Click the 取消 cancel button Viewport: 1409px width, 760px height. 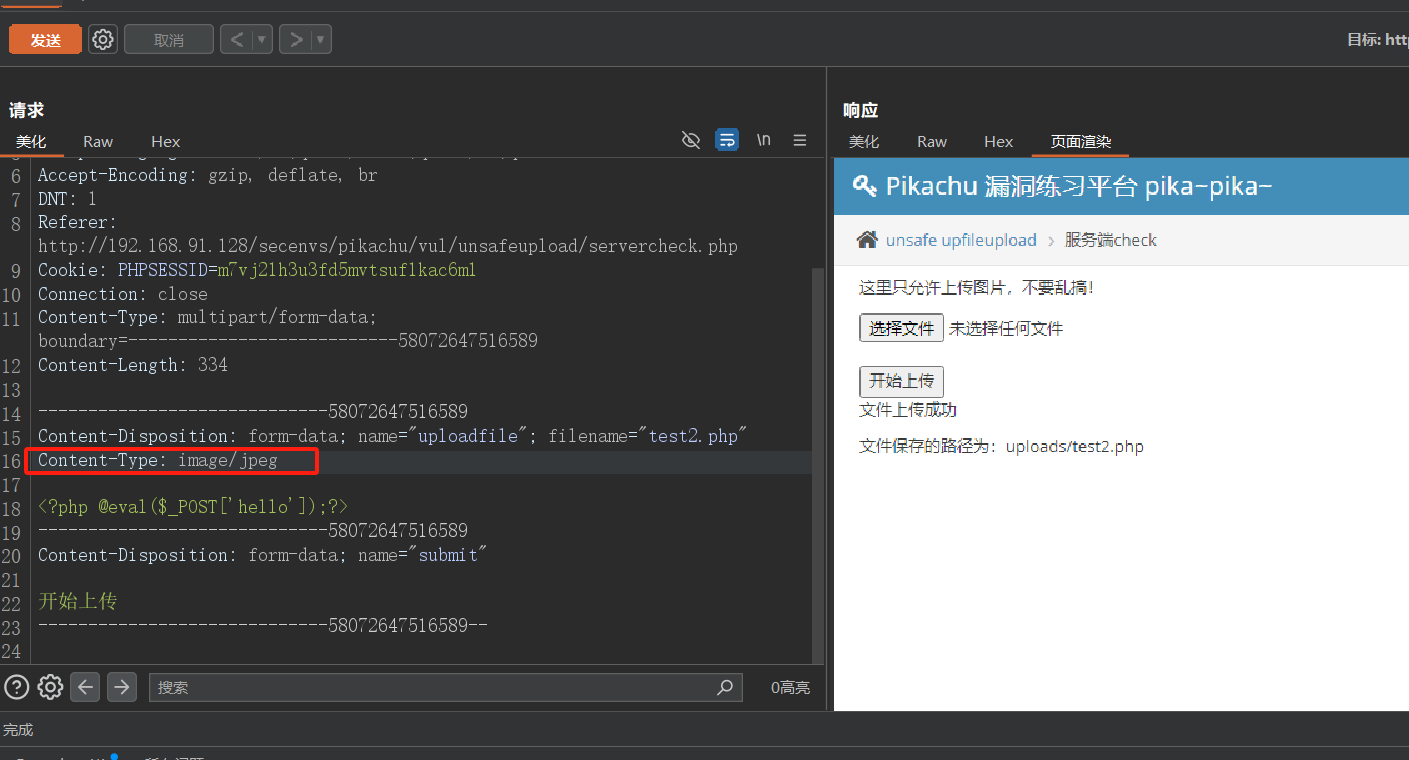tap(169, 40)
